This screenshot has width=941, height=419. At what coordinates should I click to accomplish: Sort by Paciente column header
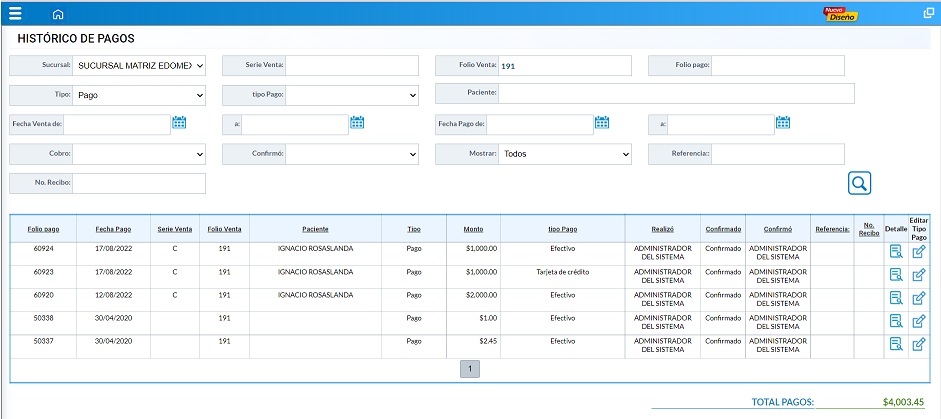tap(315, 229)
